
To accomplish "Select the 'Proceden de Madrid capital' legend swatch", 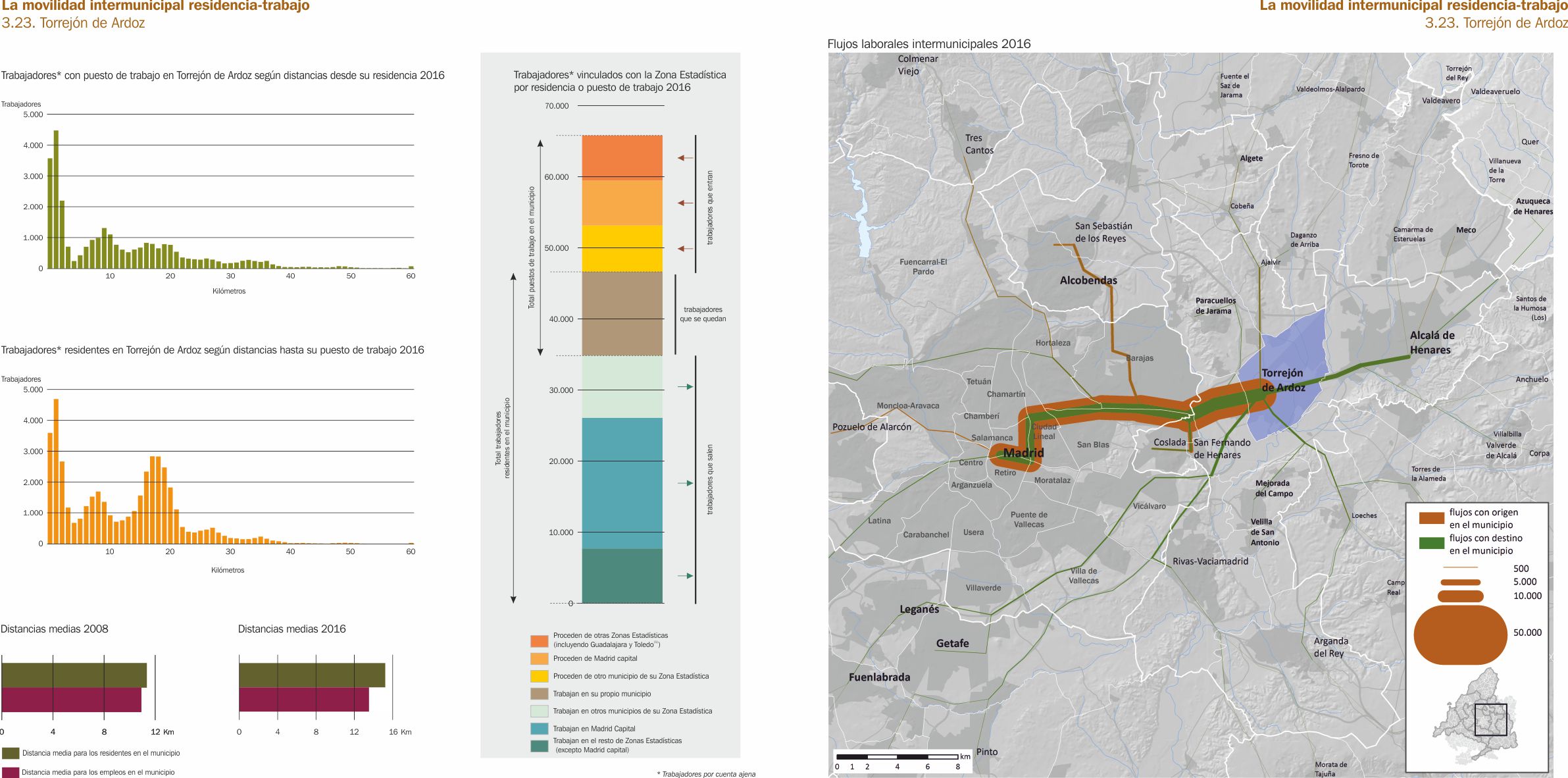I will (539, 658).
